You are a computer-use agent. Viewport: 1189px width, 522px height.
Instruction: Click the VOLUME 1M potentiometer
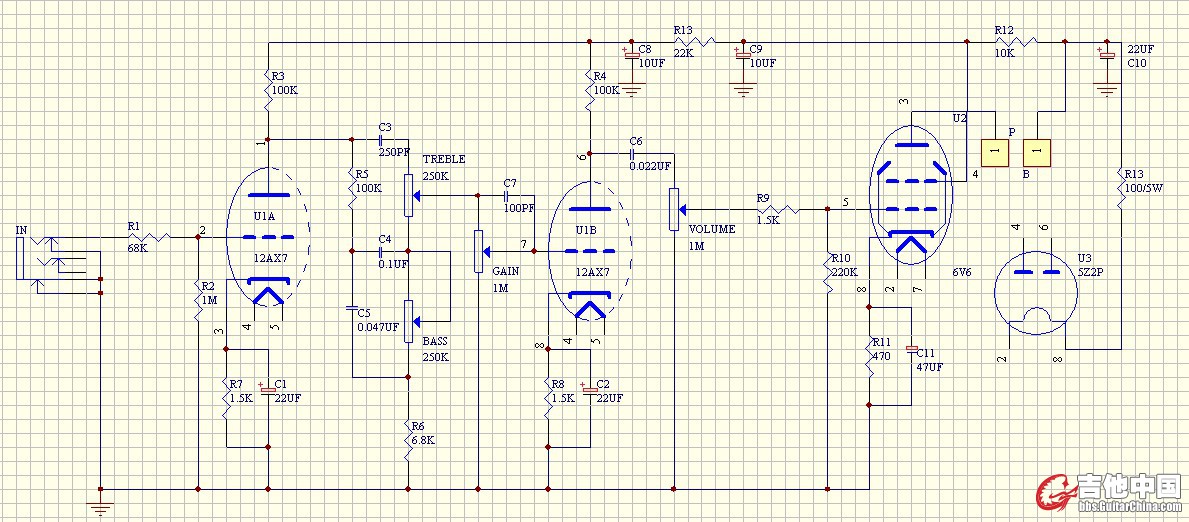pyautogui.click(x=673, y=209)
